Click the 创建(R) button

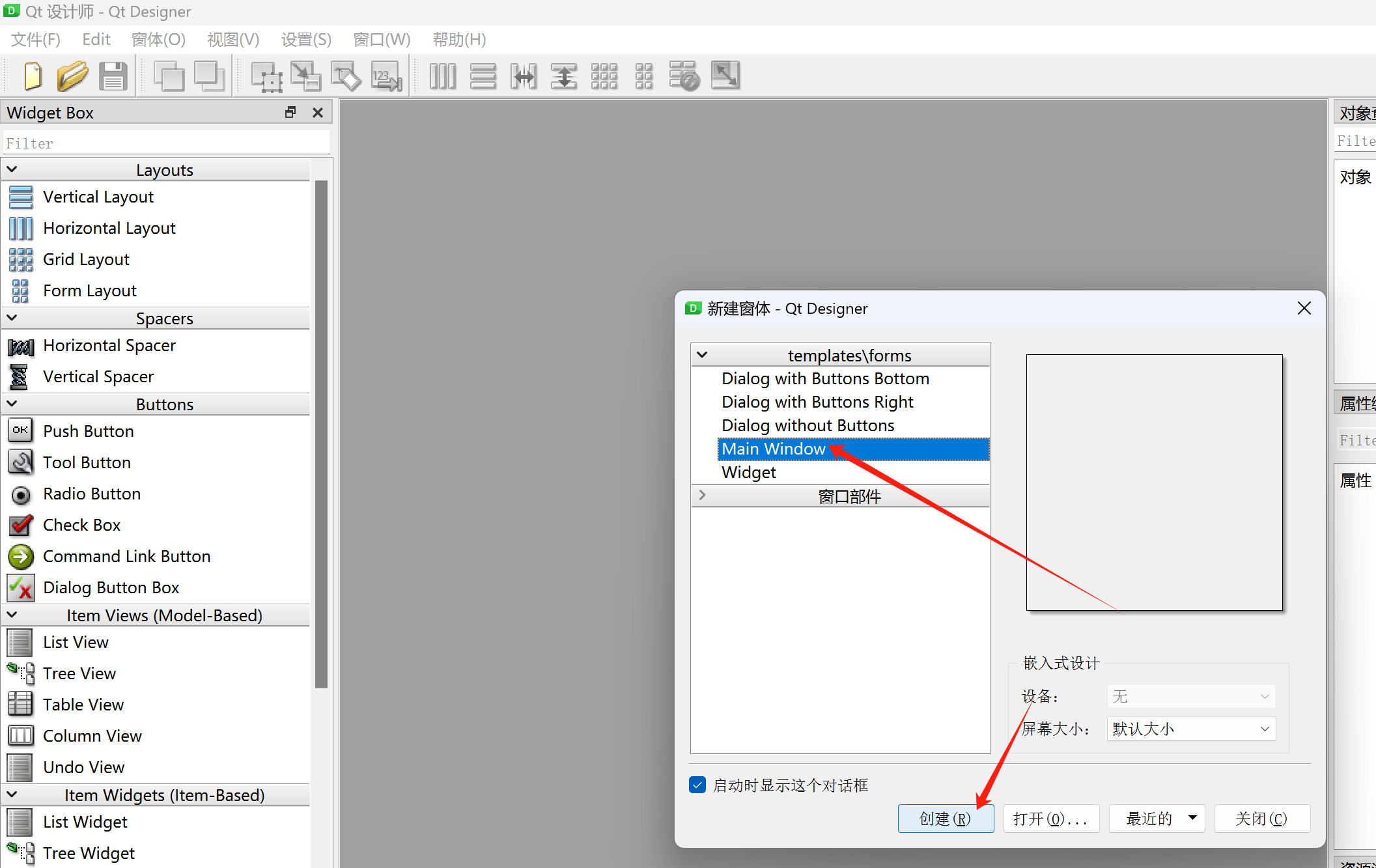click(x=945, y=819)
